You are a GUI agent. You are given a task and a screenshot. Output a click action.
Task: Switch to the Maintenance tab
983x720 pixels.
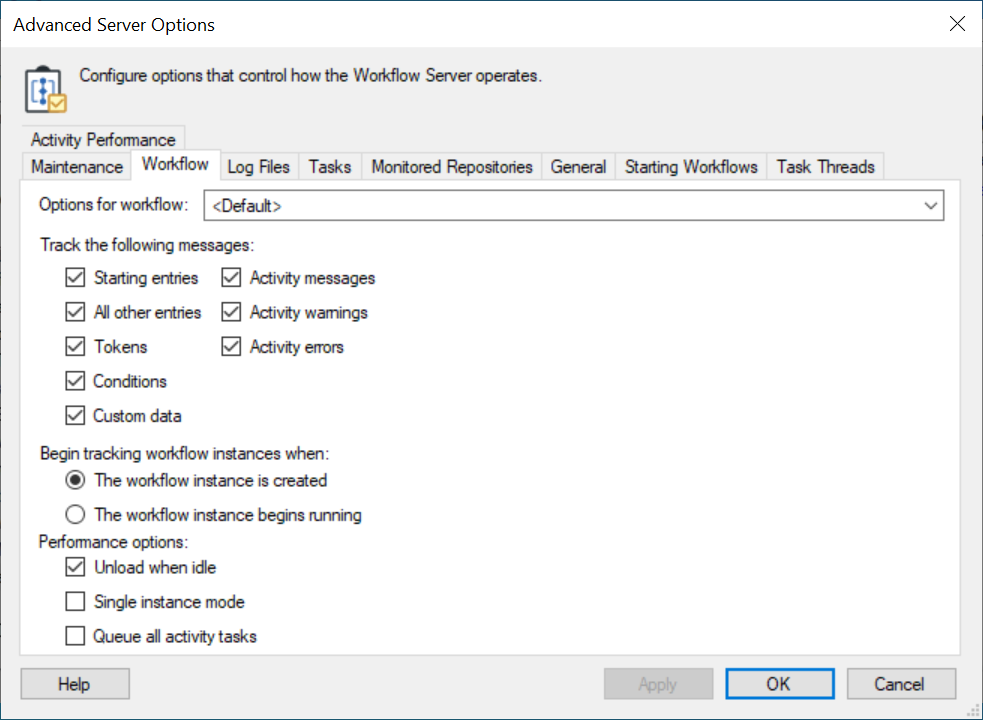(x=77, y=167)
